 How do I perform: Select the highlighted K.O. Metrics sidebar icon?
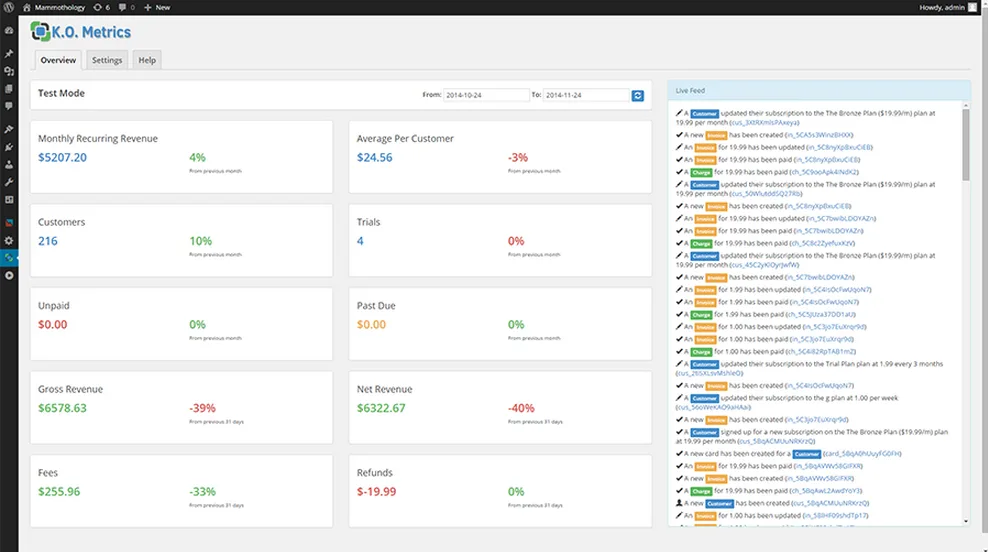[x=9, y=258]
